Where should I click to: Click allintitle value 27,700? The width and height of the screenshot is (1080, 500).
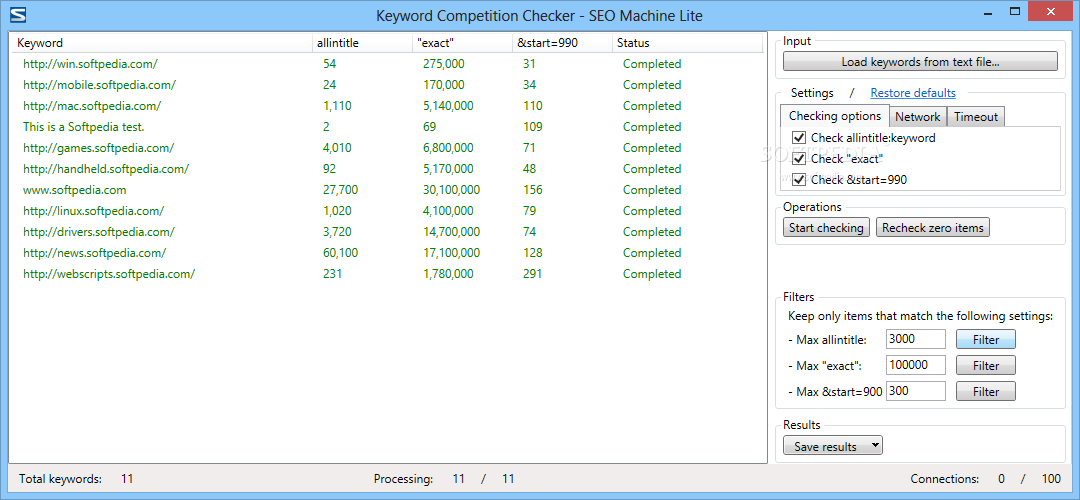click(x=340, y=190)
